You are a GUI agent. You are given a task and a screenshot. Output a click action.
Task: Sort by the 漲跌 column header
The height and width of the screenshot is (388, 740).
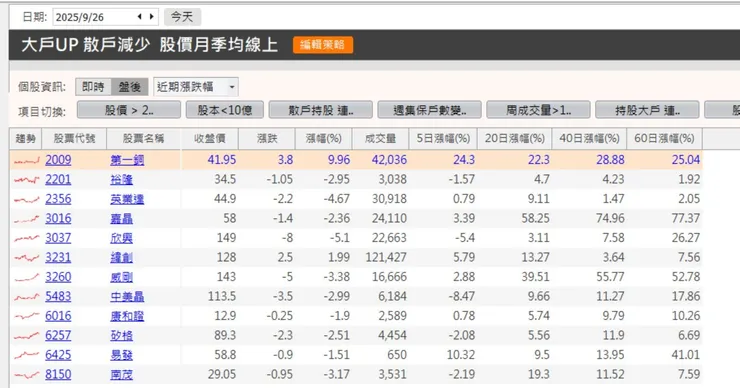pyautogui.click(x=267, y=139)
